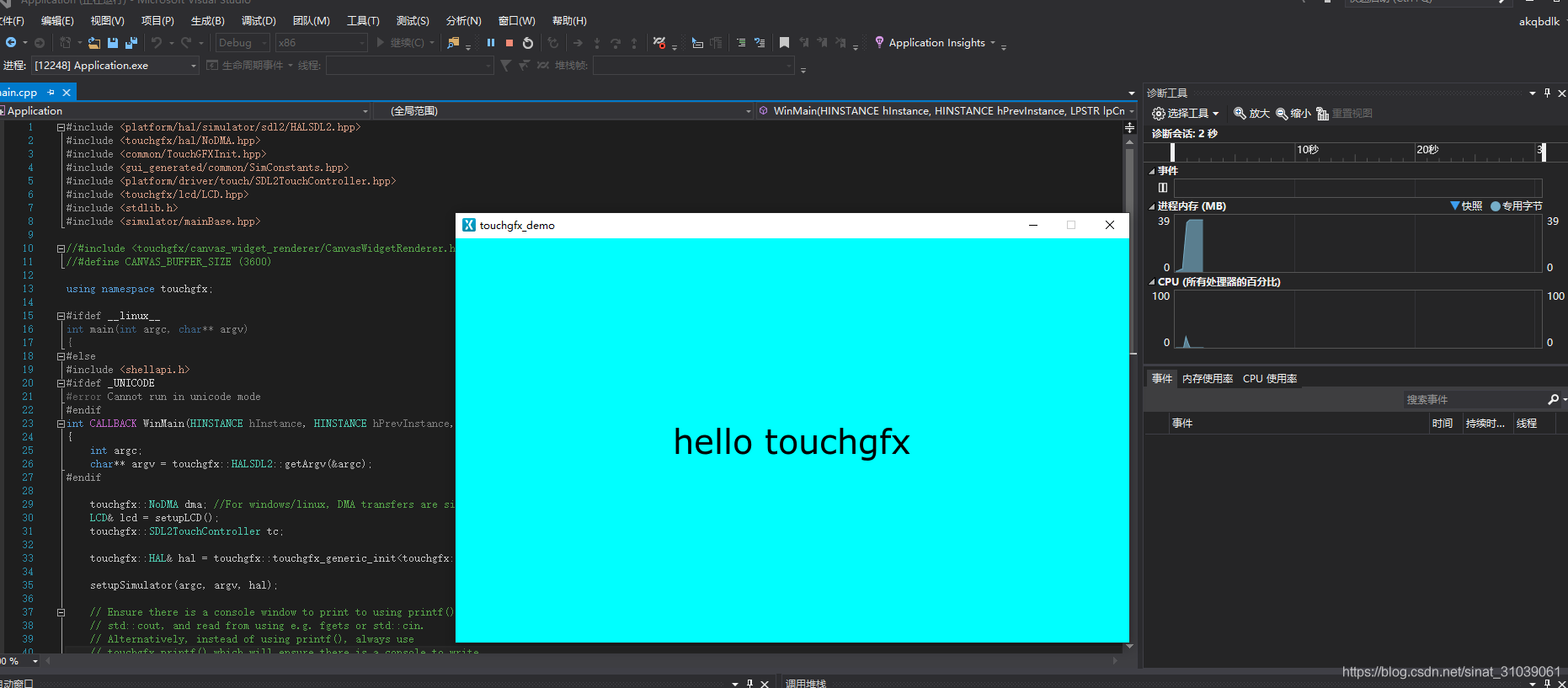Click the Step Into icon
This screenshot has height=688, width=1568.
[597, 42]
